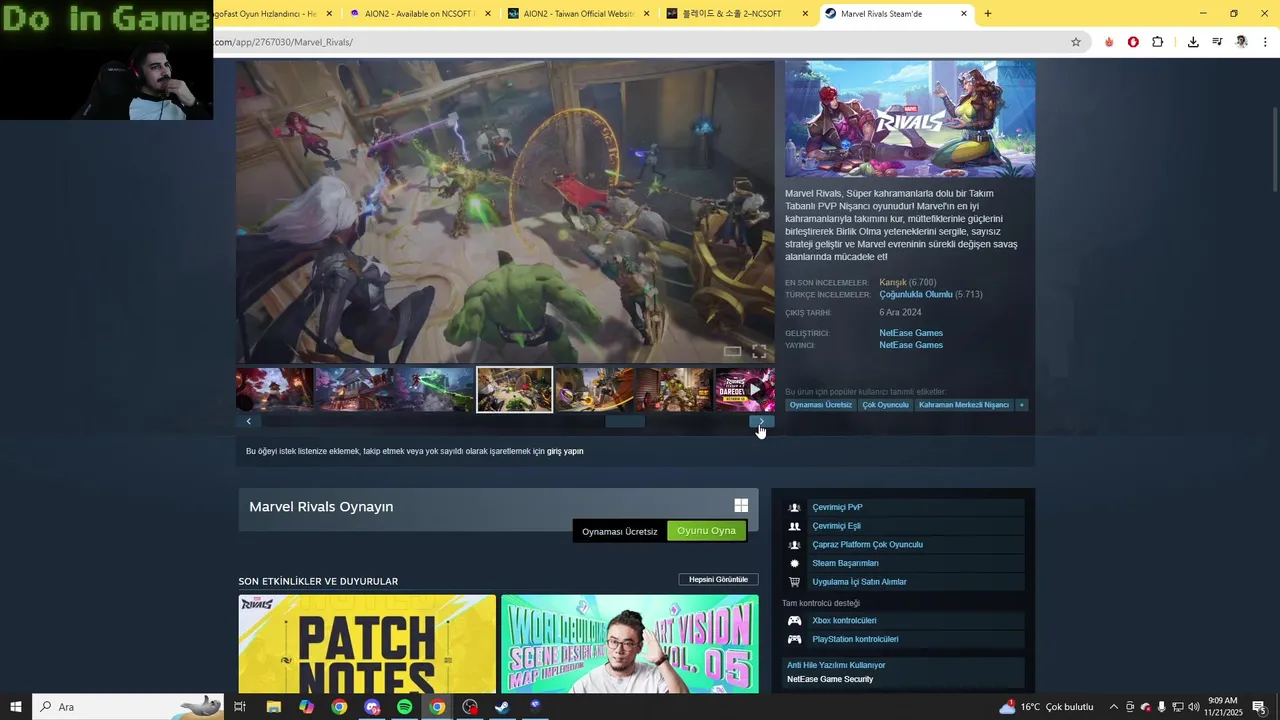1280x720 pixels.
Task: Expand more tags with the plus button
Action: 1021,405
